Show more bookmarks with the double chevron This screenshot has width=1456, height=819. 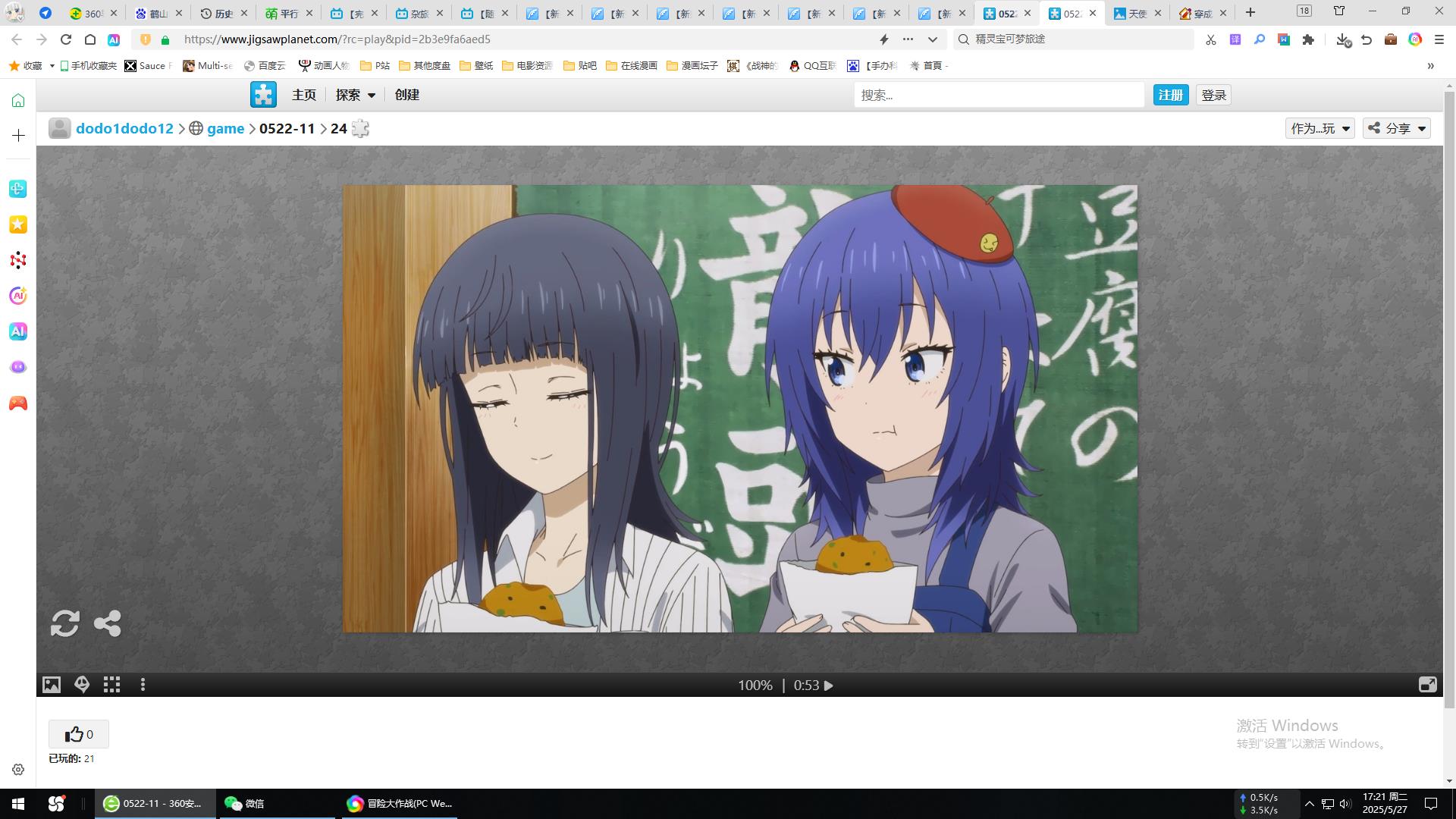click(x=1431, y=66)
